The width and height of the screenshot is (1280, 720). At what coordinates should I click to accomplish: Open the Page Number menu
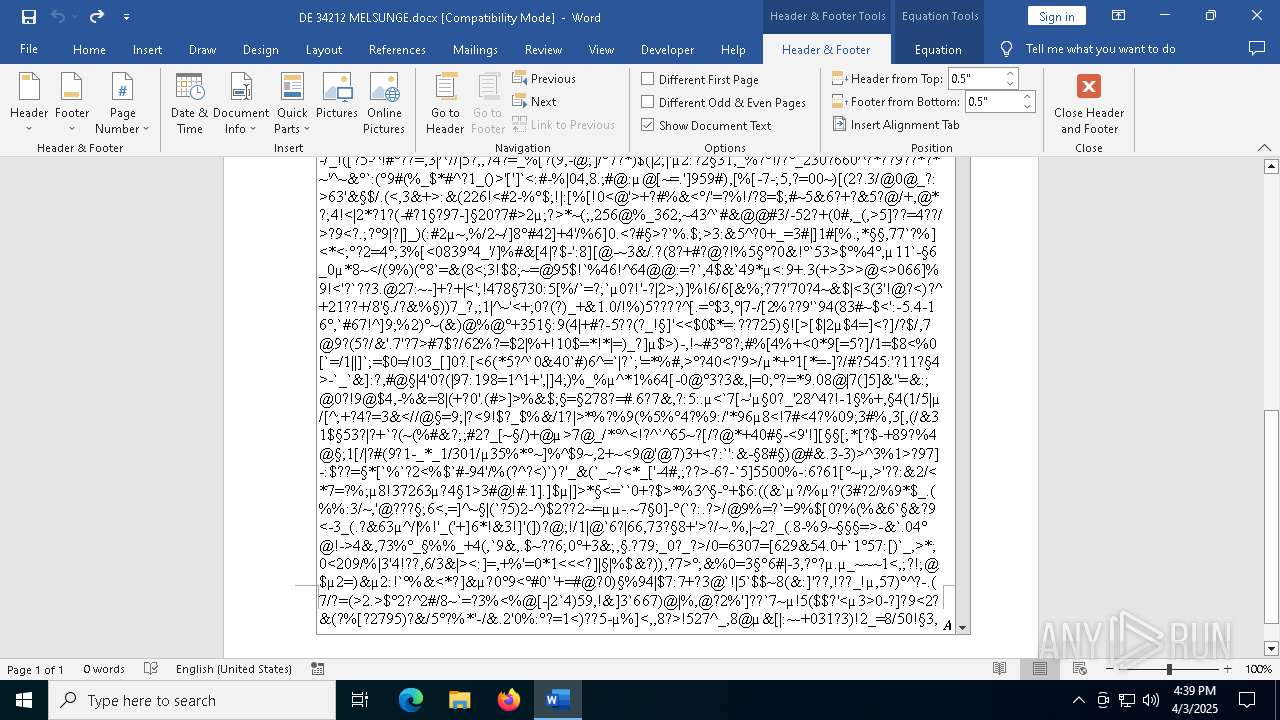click(122, 103)
